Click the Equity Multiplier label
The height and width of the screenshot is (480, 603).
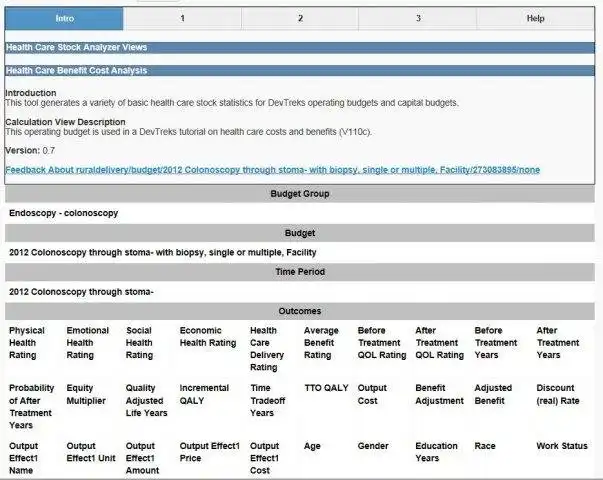point(86,394)
